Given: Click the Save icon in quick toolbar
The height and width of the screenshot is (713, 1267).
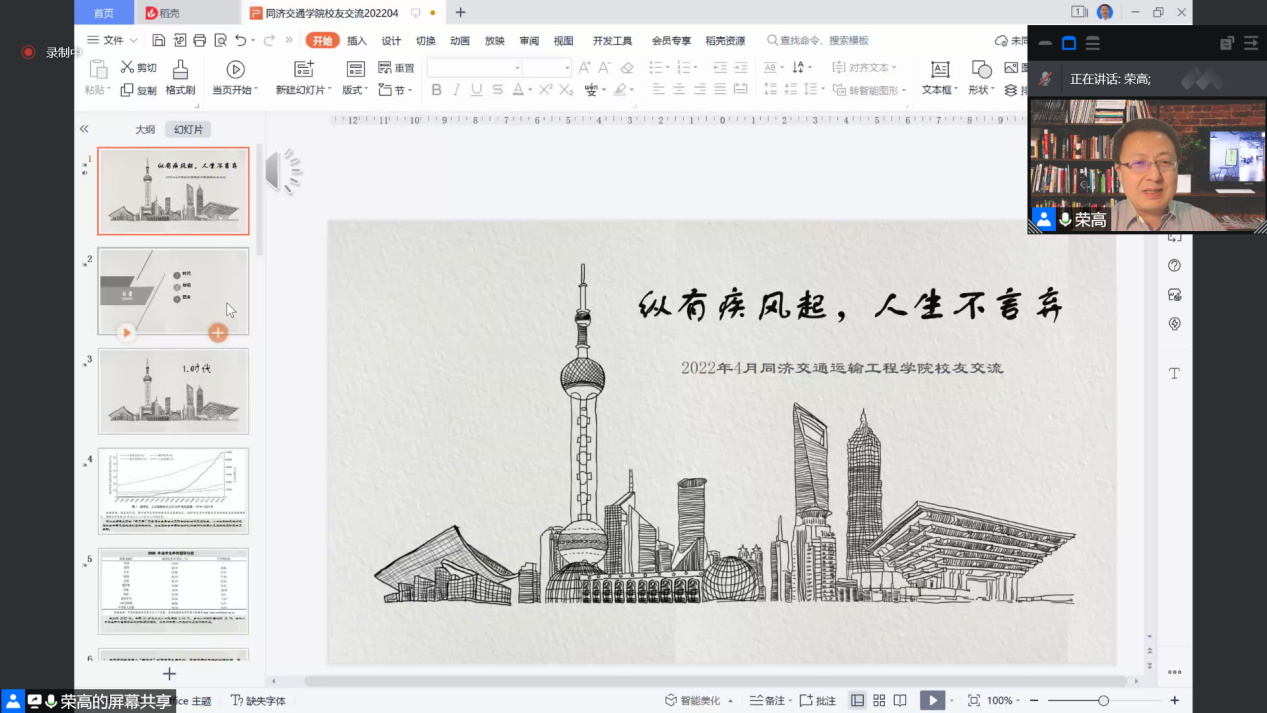Looking at the screenshot, I should (159, 40).
